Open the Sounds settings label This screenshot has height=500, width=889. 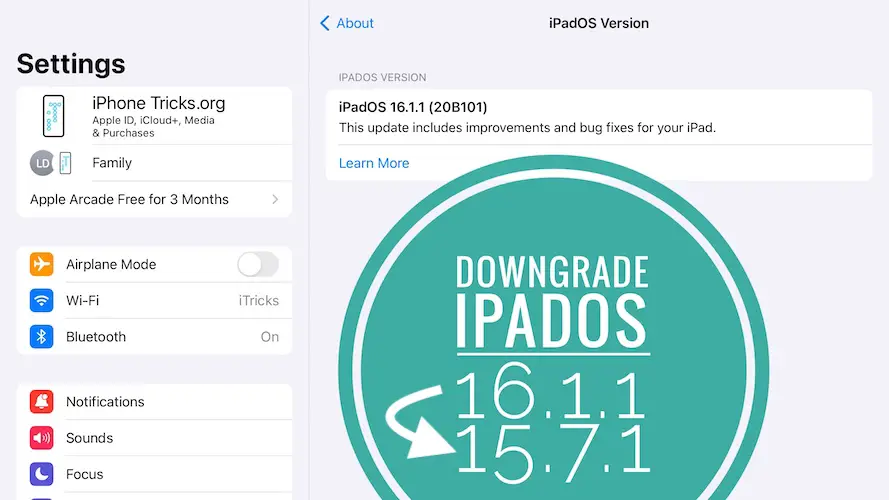(89, 438)
